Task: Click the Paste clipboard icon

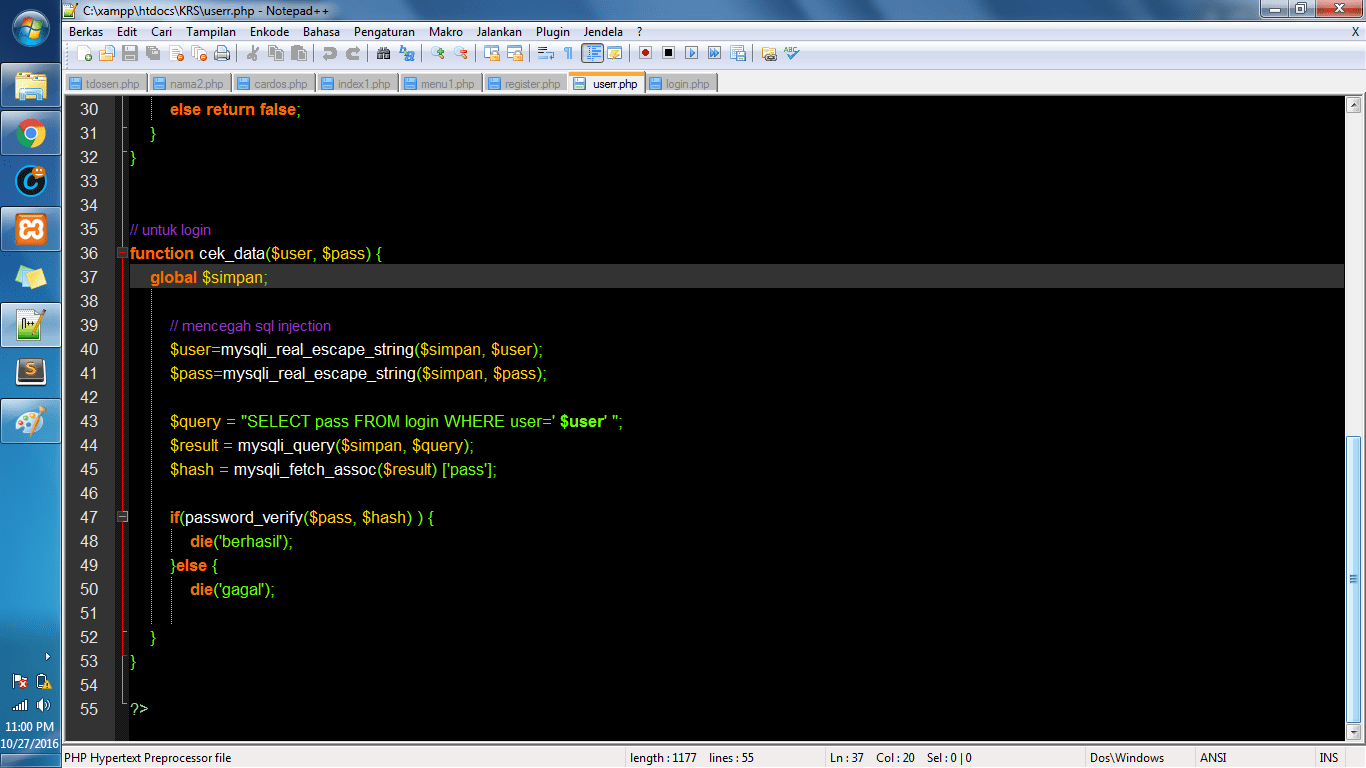Action: pos(298,53)
